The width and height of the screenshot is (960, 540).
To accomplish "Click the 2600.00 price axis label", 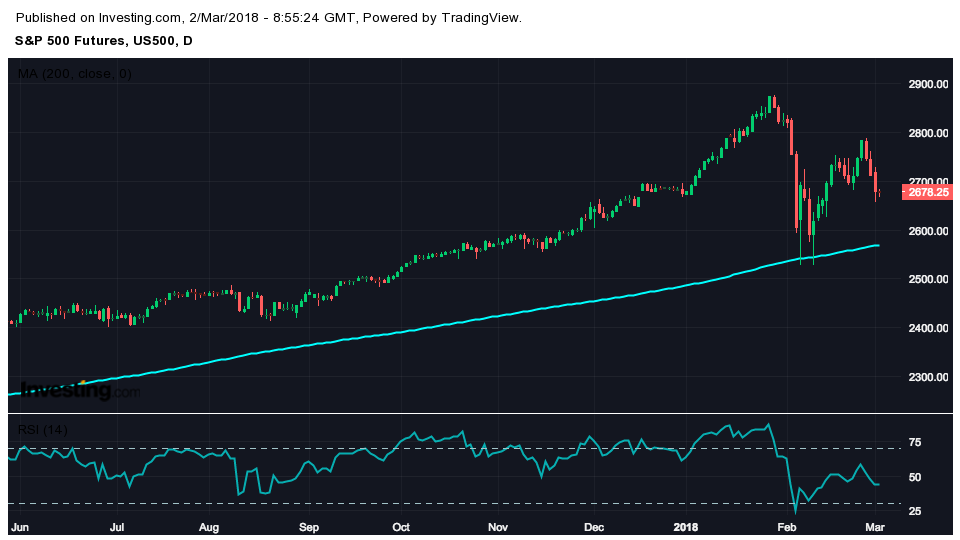I will pyautogui.click(x=928, y=231).
